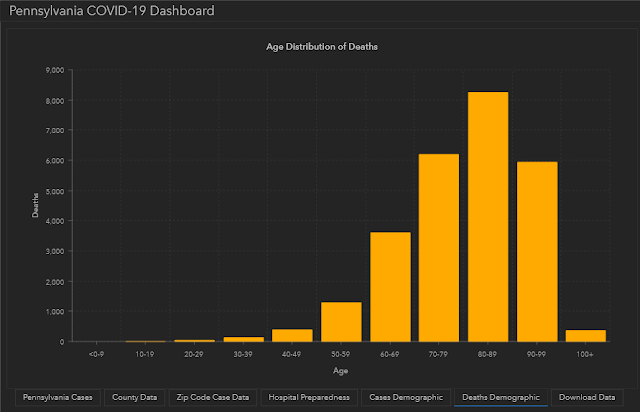Click the 5,000 y-axis value

[x=55, y=191]
